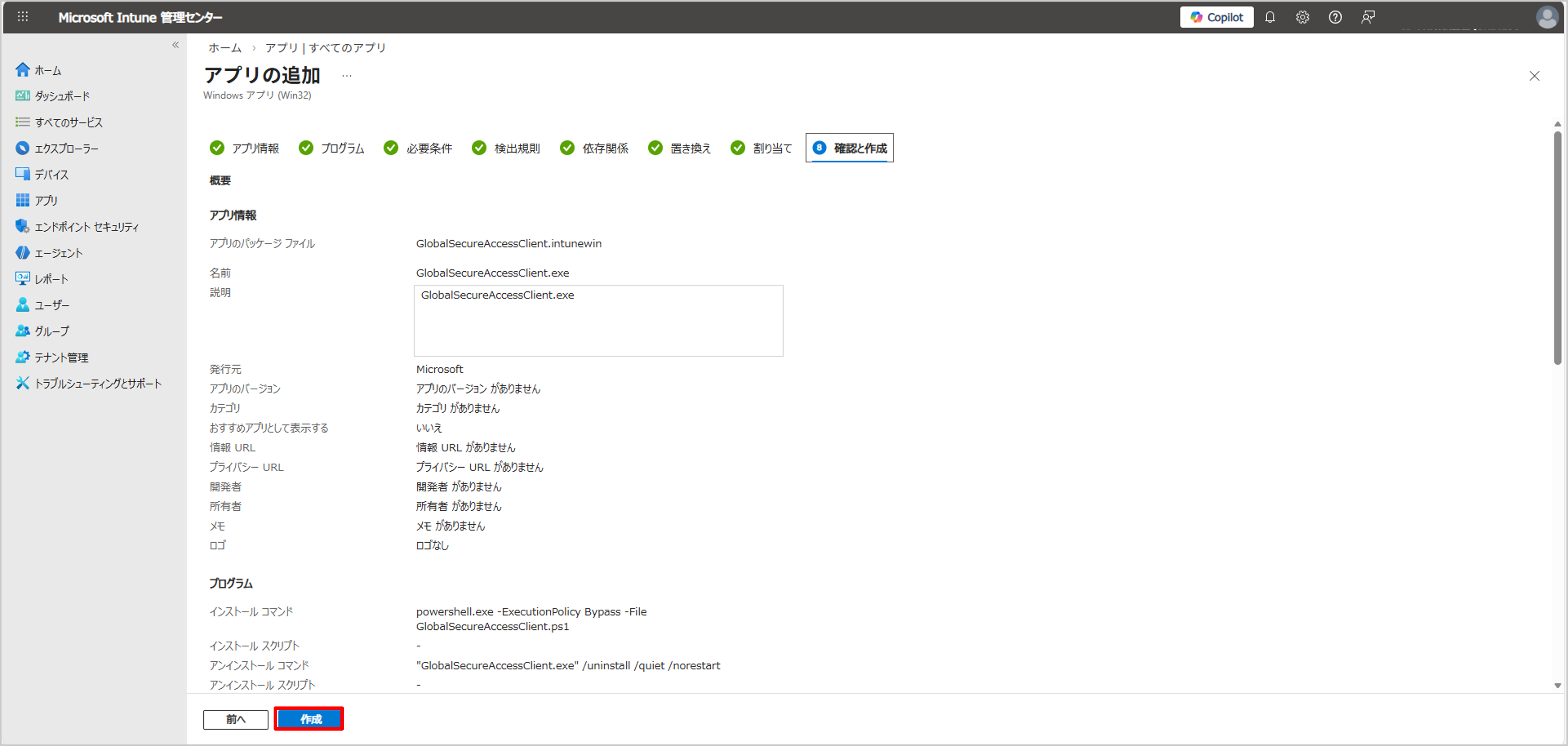Click the 前へ button
Screen dimensions: 1568x746
click(236, 719)
